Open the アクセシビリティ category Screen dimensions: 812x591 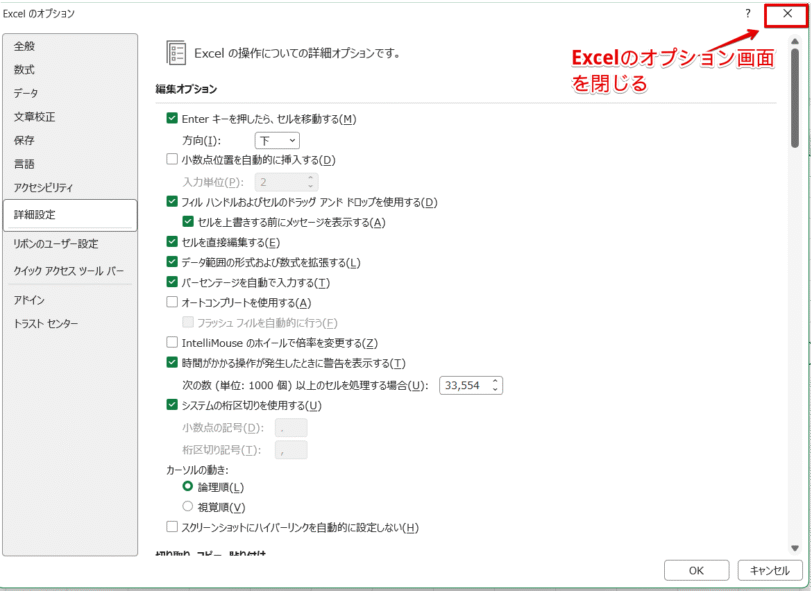[x=44, y=188]
